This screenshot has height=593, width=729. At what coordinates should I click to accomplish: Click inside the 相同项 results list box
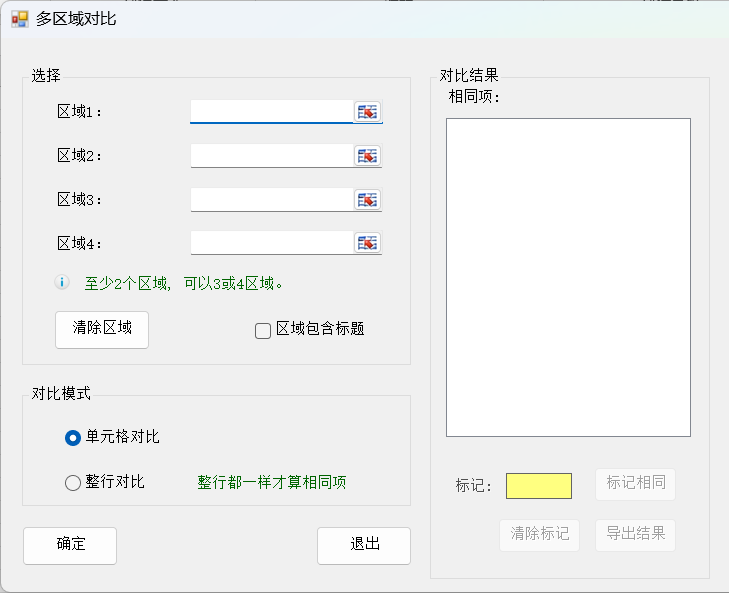point(569,278)
